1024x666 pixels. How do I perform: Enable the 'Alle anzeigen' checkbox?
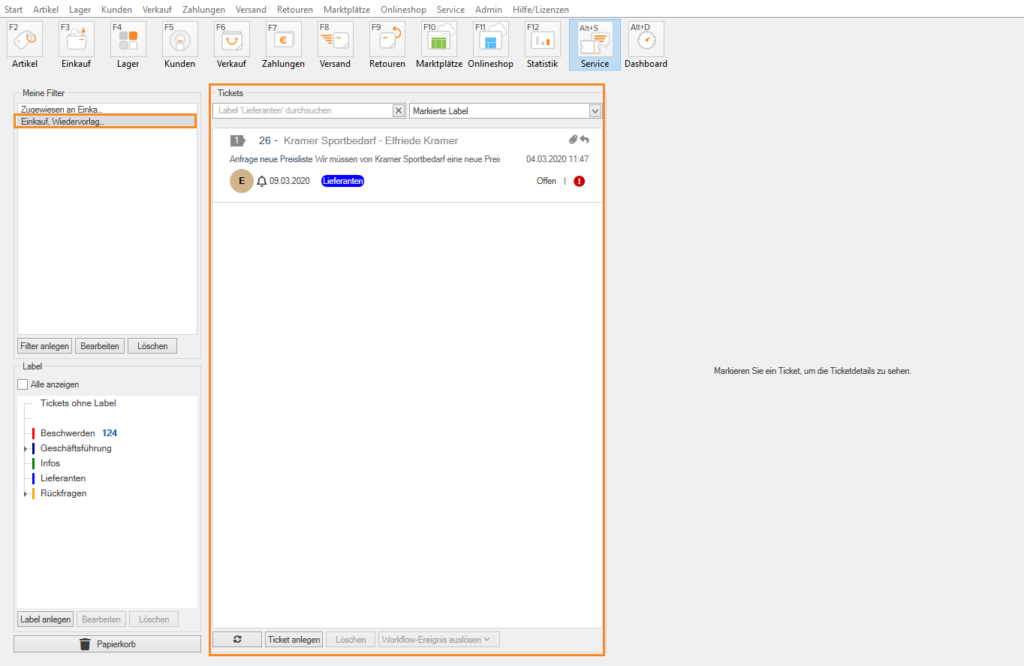click(23, 384)
